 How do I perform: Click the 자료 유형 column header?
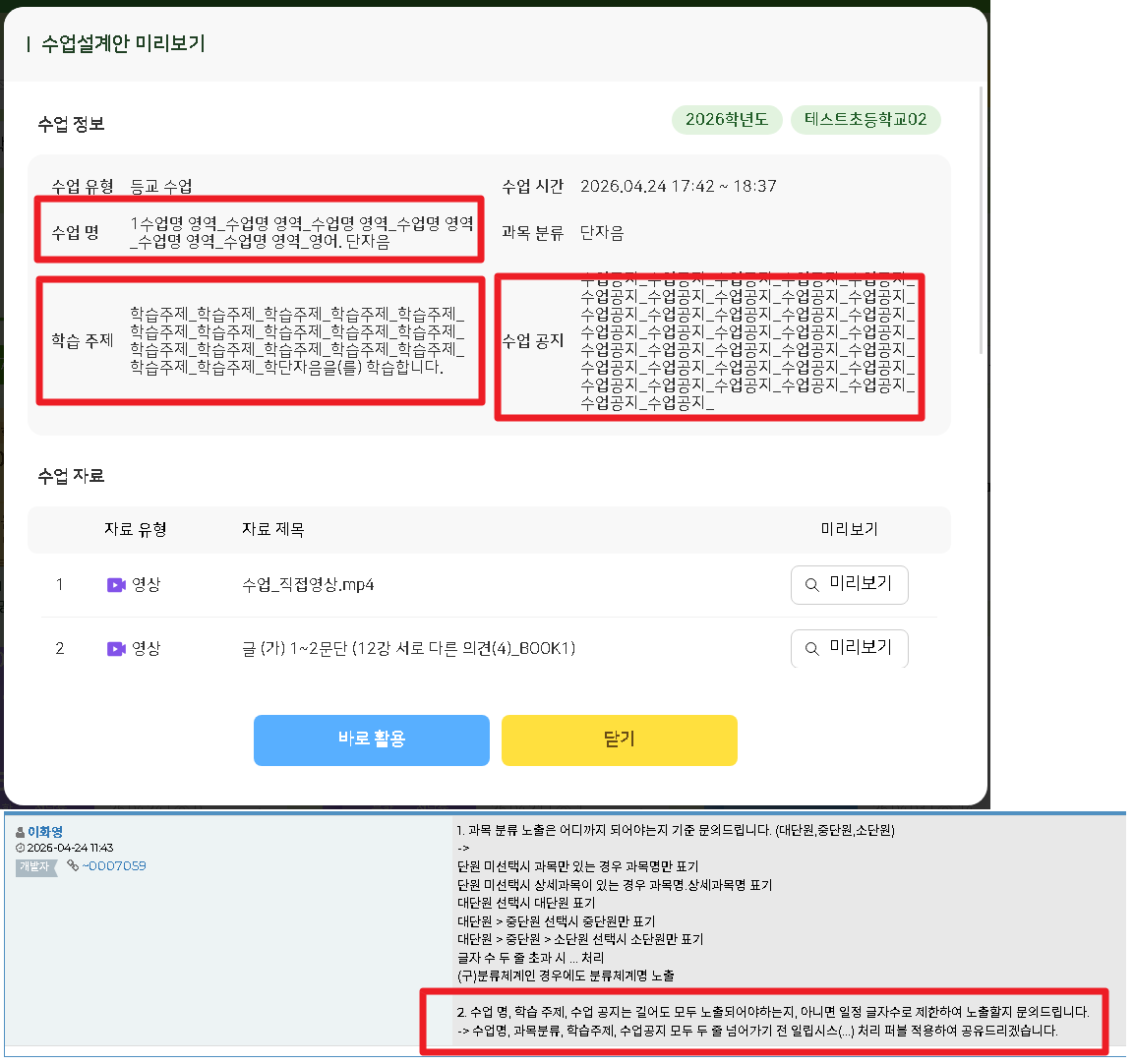[136, 529]
